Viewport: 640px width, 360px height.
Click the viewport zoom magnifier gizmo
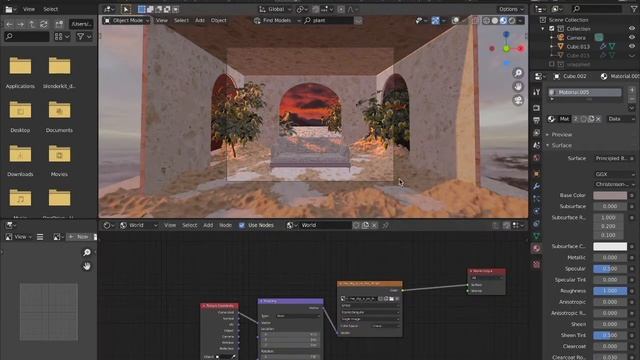[x=518, y=73]
